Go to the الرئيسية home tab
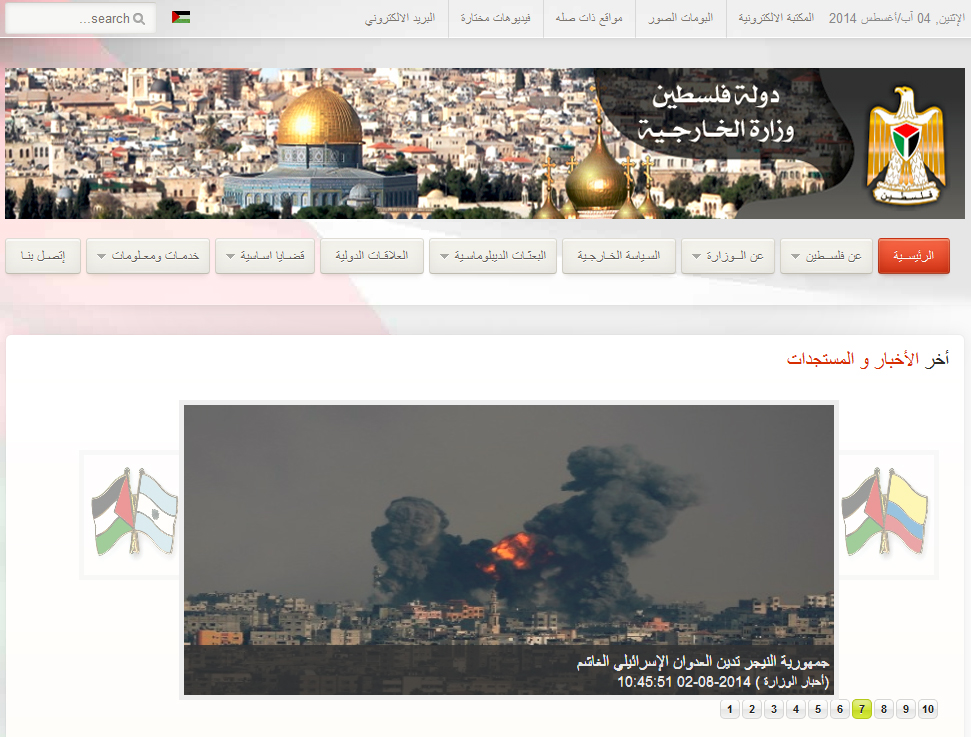The image size is (971, 737). [913, 256]
